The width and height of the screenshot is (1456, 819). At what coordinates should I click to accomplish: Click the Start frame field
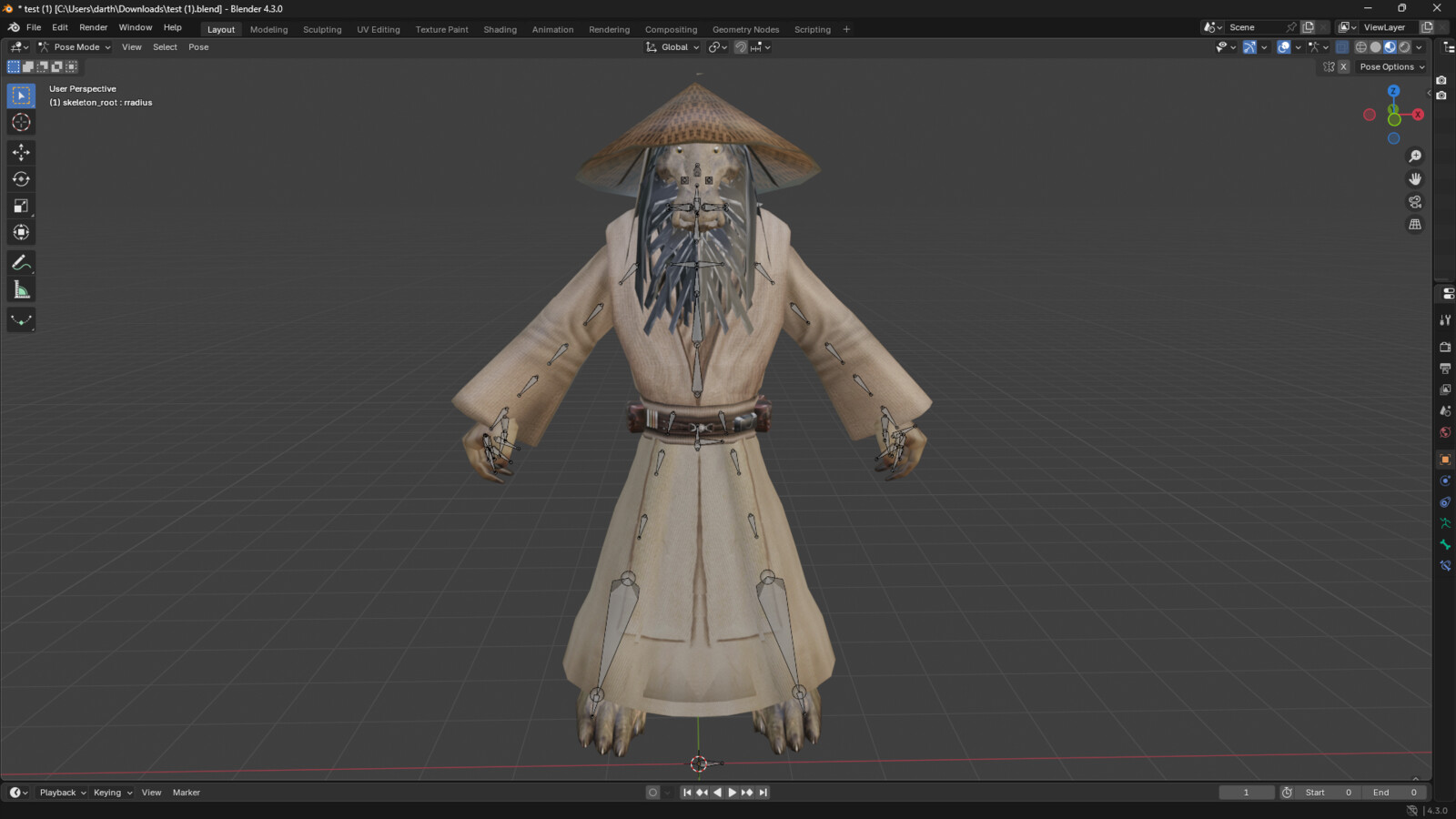1329,793
